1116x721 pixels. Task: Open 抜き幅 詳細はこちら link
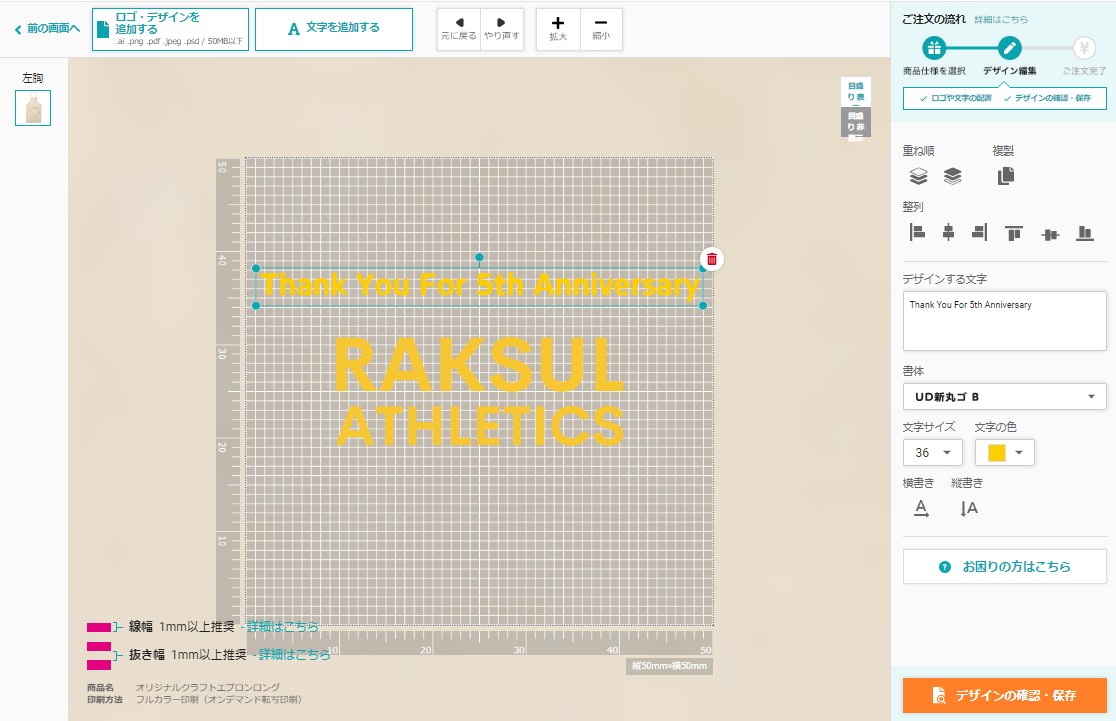coord(295,655)
